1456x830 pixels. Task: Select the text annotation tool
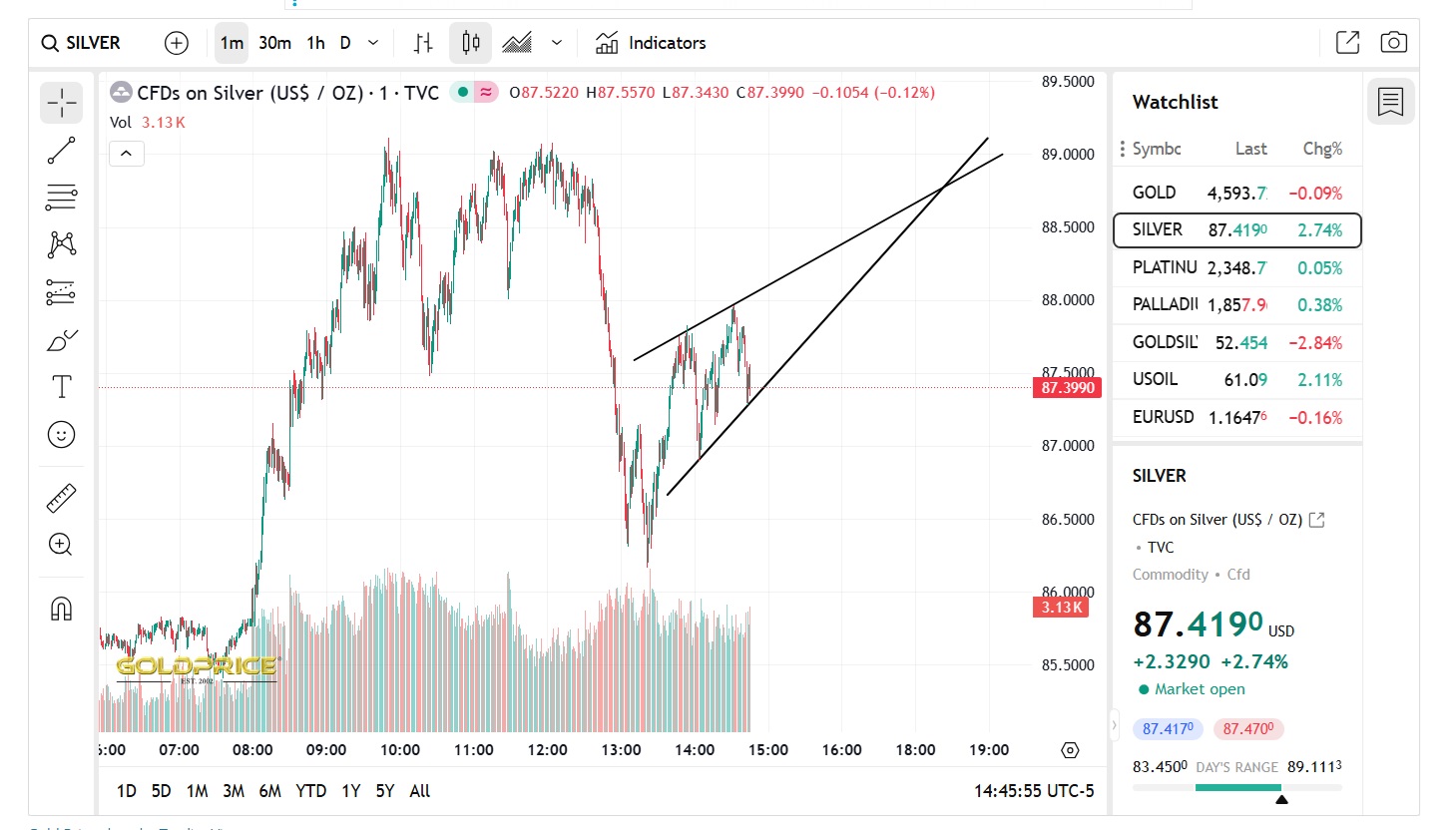click(x=62, y=387)
